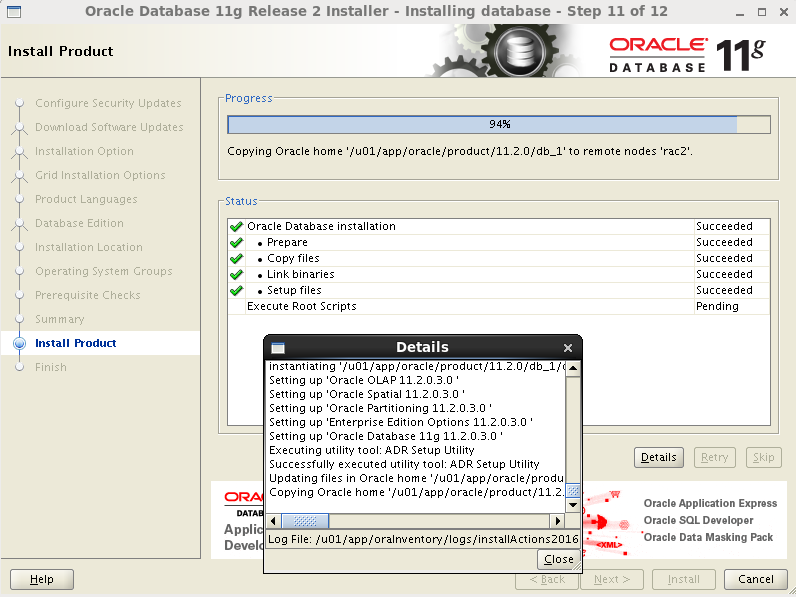Viewport: 796px width, 597px height.
Task: Select Execute Root Scripts status row
Action: click(499, 307)
